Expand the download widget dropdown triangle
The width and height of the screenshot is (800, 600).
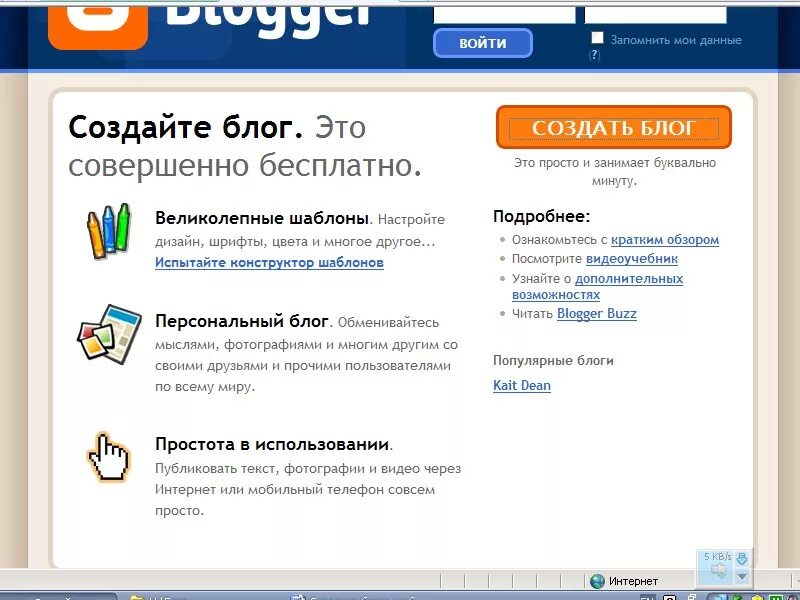[x=742, y=577]
